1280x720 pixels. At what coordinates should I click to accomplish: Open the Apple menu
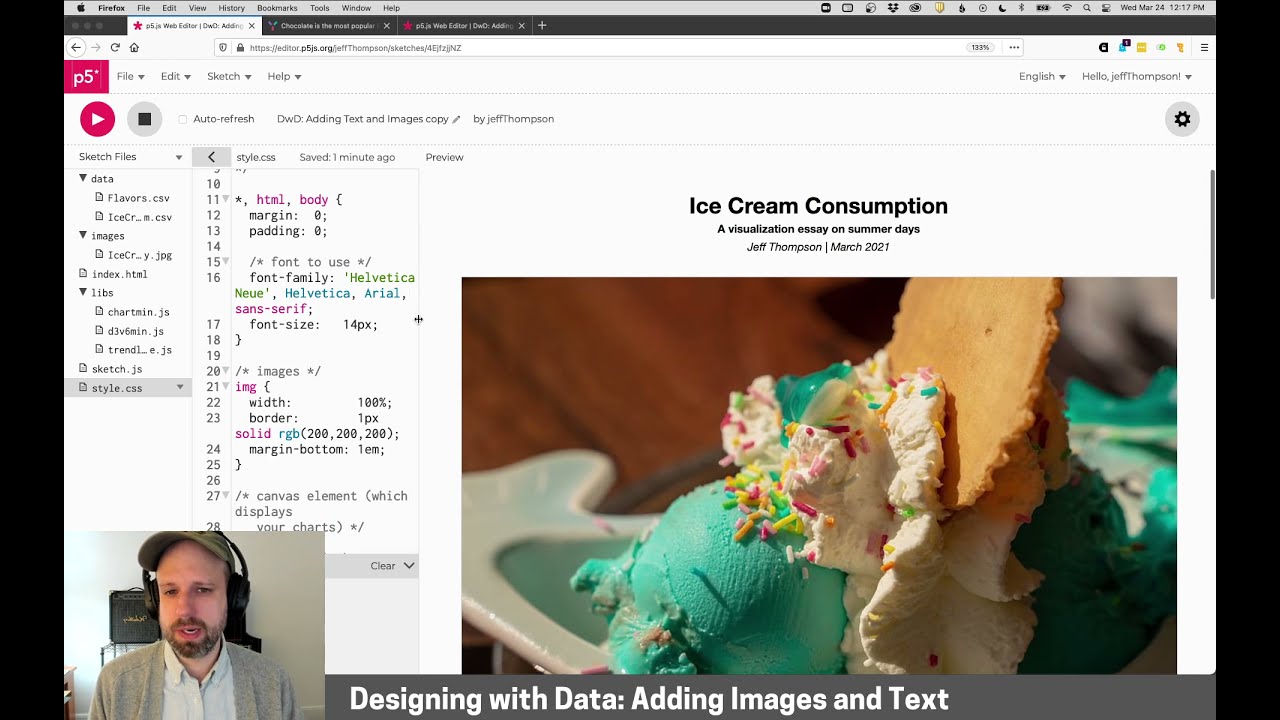tap(81, 8)
